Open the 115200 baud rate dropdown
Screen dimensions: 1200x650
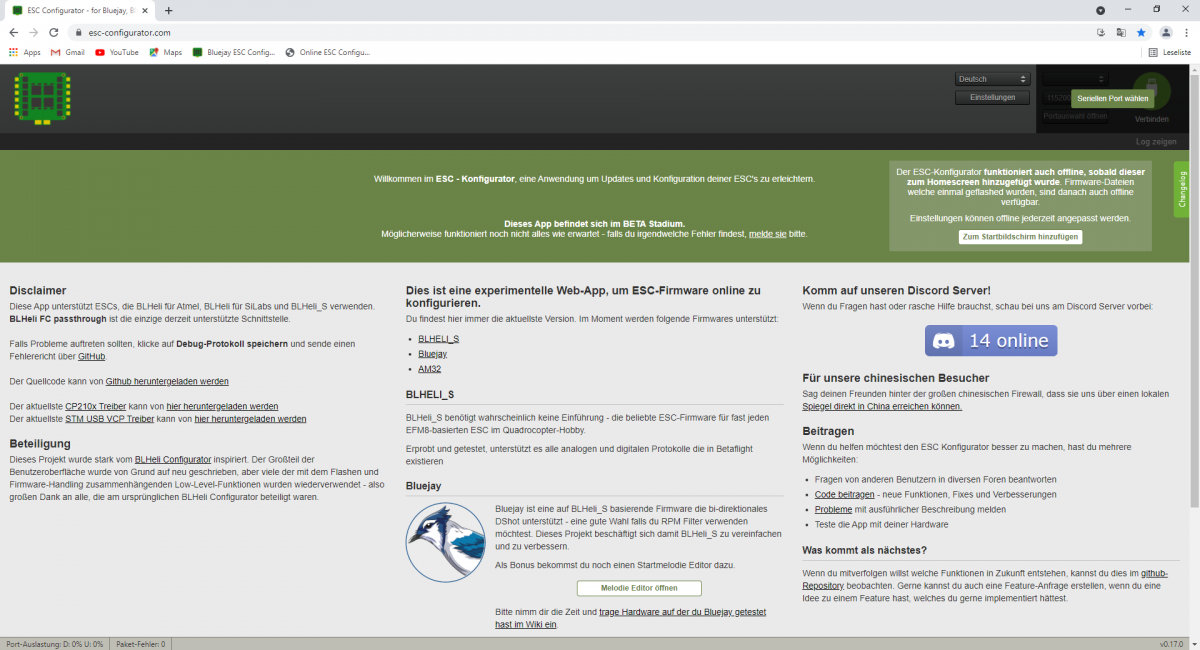pos(1056,98)
